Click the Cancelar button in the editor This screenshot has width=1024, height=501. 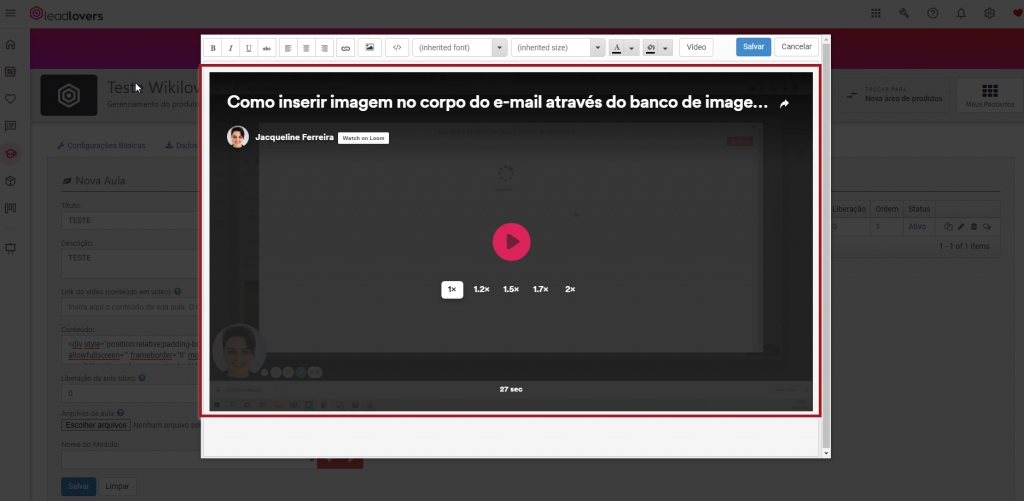click(796, 47)
